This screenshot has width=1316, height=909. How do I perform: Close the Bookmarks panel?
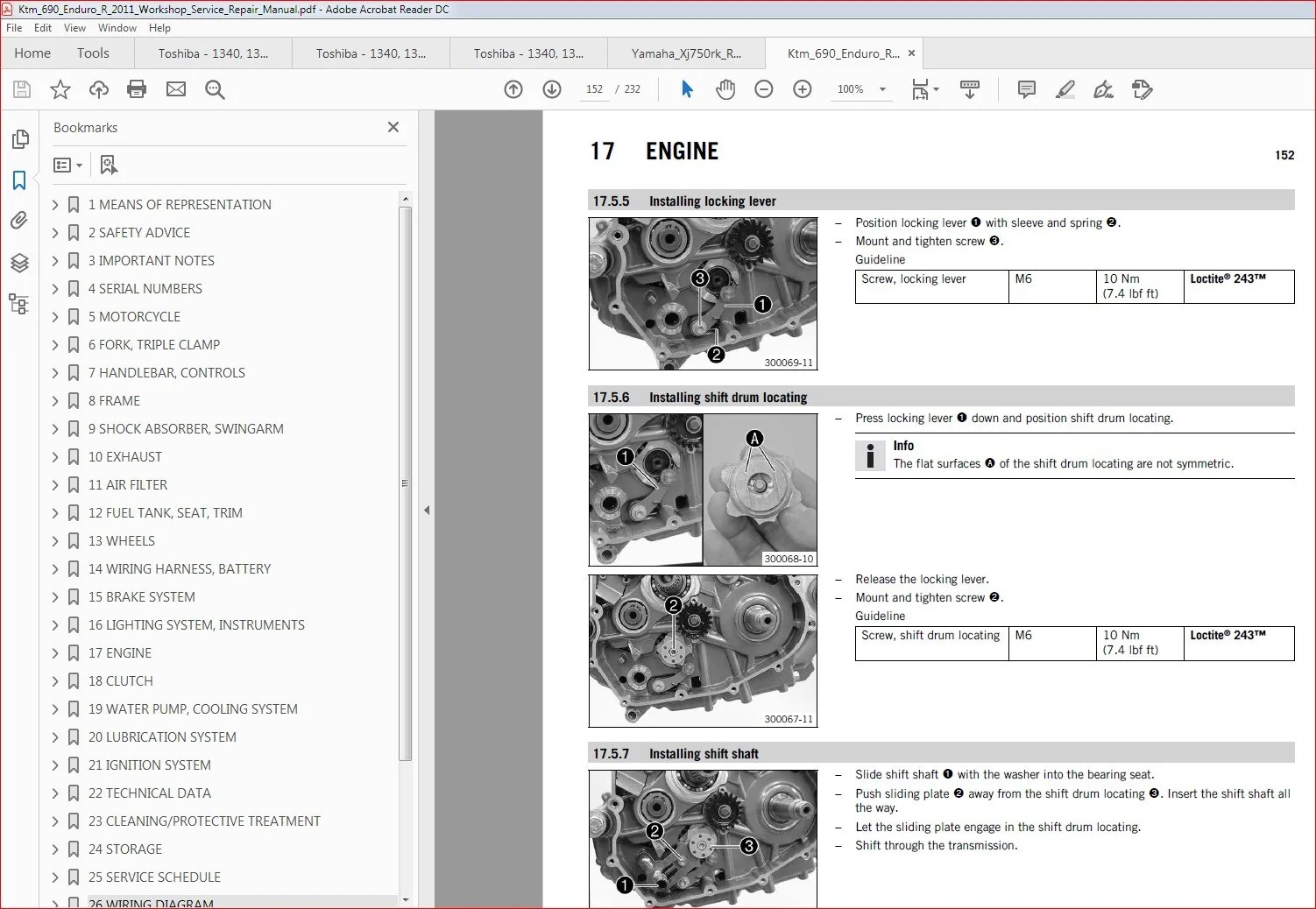point(393,127)
